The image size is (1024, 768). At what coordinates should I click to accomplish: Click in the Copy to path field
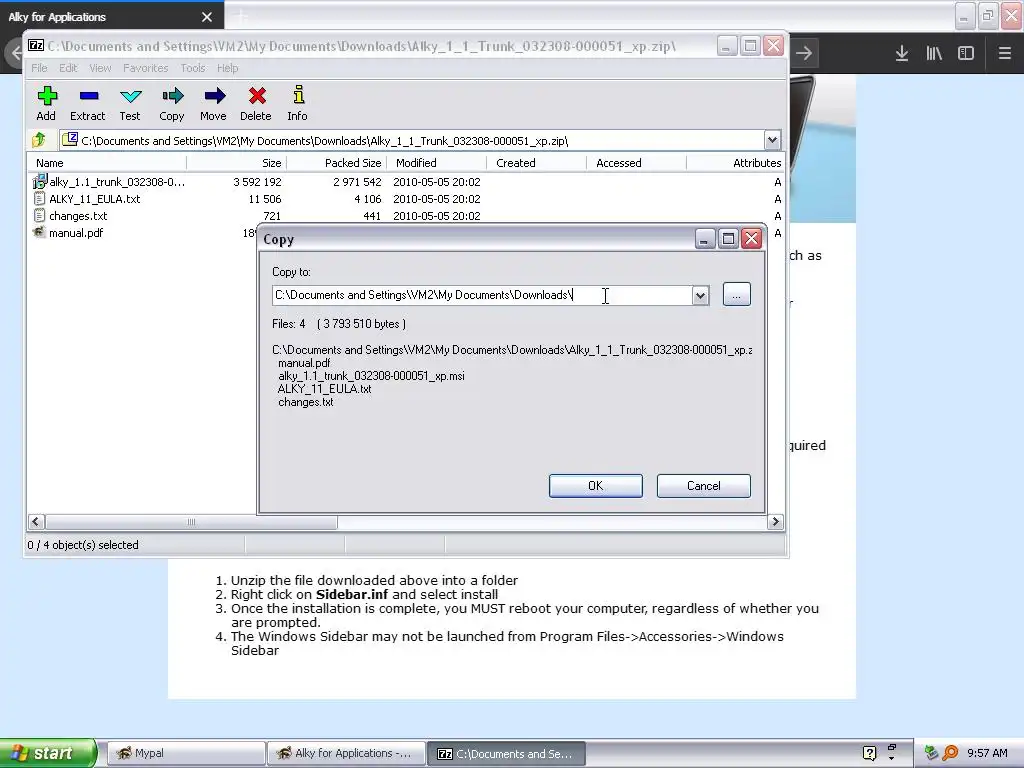pyautogui.click(x=482, y=295)
